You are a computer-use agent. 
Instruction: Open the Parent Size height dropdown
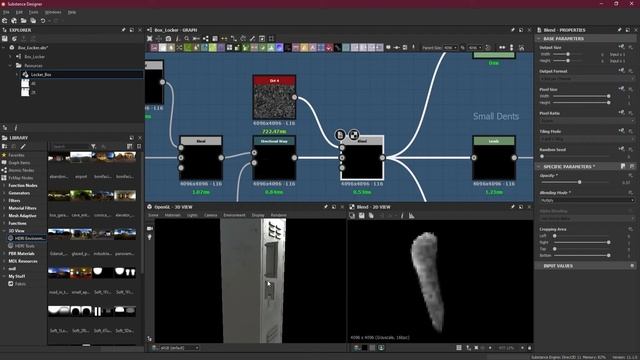click(475, 48)
